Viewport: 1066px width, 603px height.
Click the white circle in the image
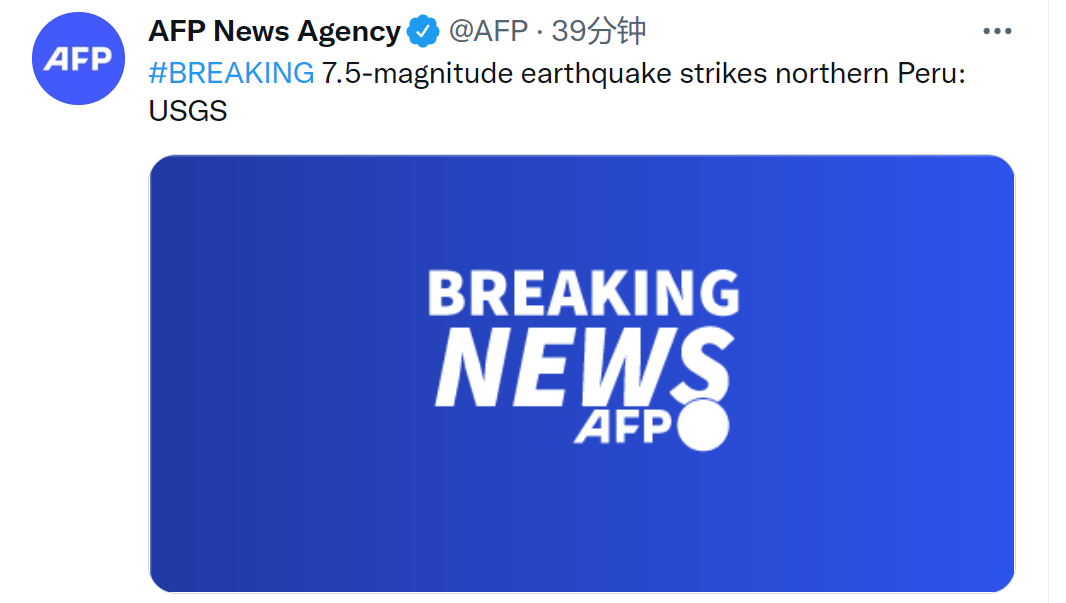coord(703,425)
